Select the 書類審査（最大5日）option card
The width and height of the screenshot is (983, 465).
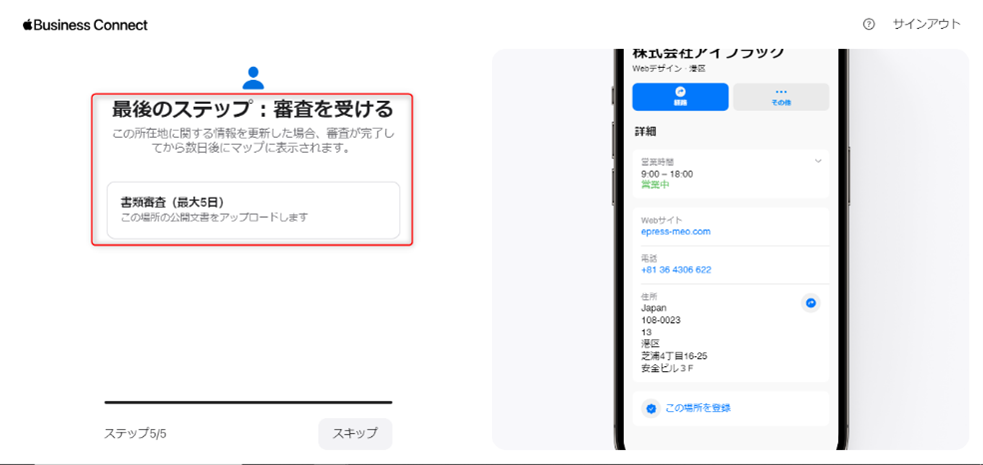[253, 210]
